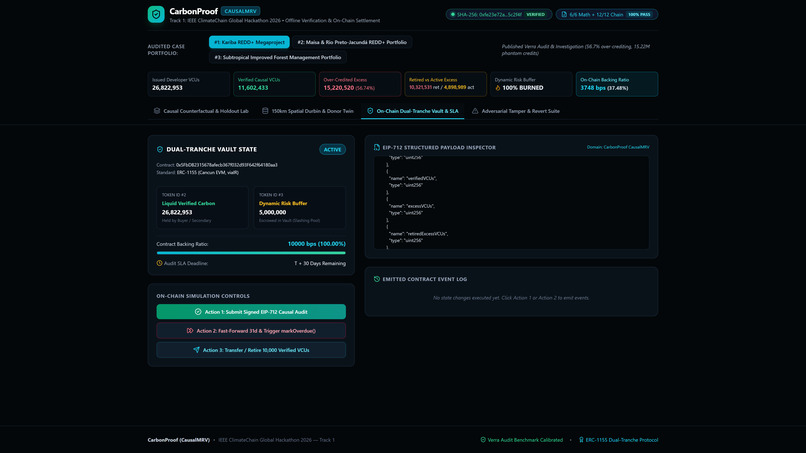Select case #2 Maisa & Rio Preto-Jacundá portfolio
This screenshot has height=453, width=806.
tap(352, 42)
